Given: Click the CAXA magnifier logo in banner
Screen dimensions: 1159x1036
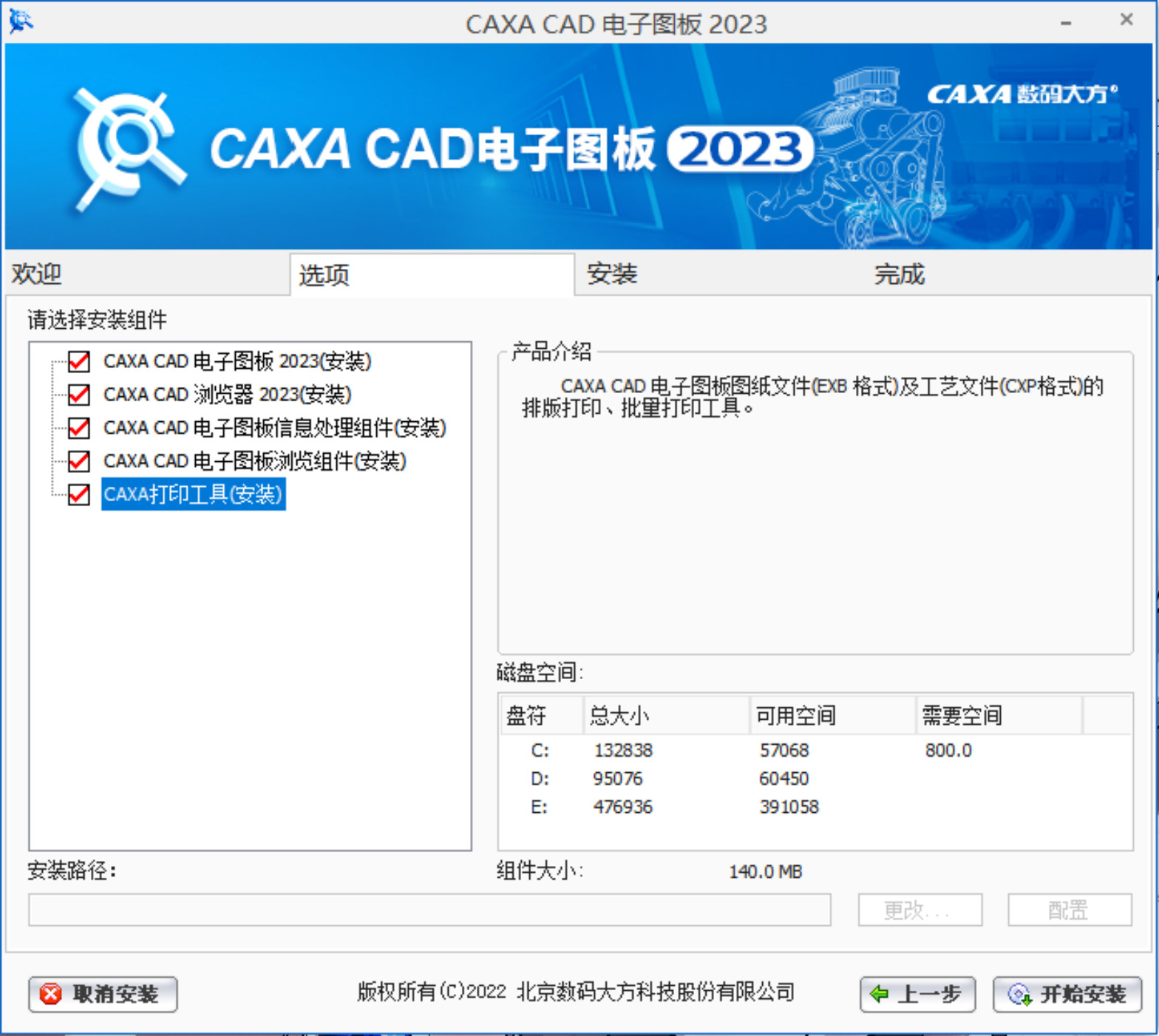Looking at the screenshot, I should point(127,148).
